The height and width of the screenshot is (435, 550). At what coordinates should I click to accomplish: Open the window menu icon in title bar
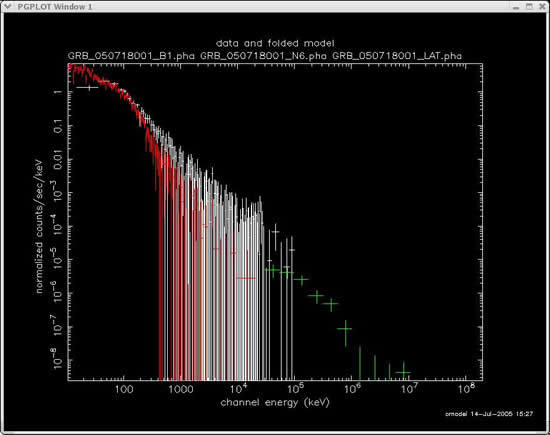click(x=7, y=6)
